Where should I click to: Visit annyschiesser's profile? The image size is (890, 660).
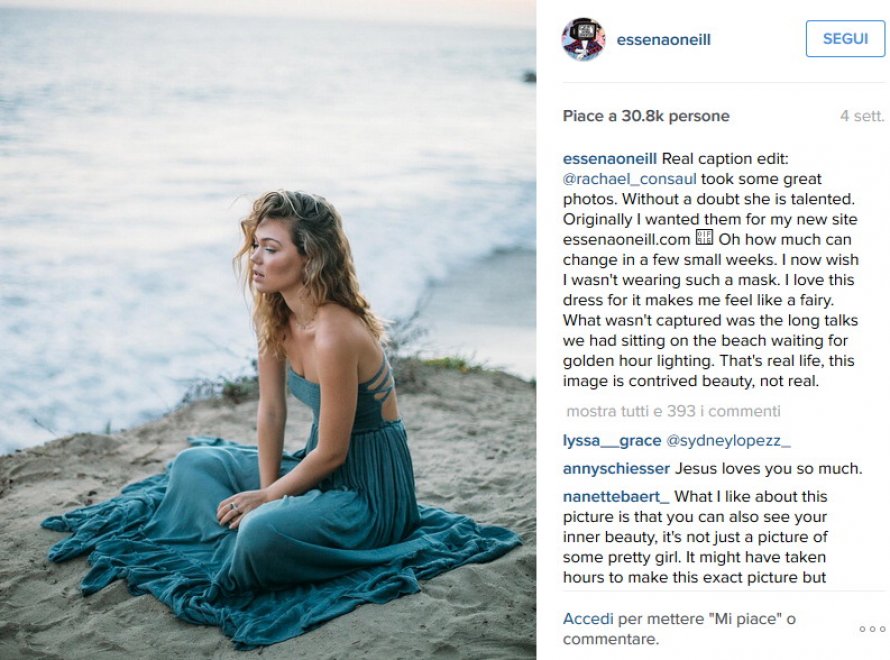[x=616, y=469]
